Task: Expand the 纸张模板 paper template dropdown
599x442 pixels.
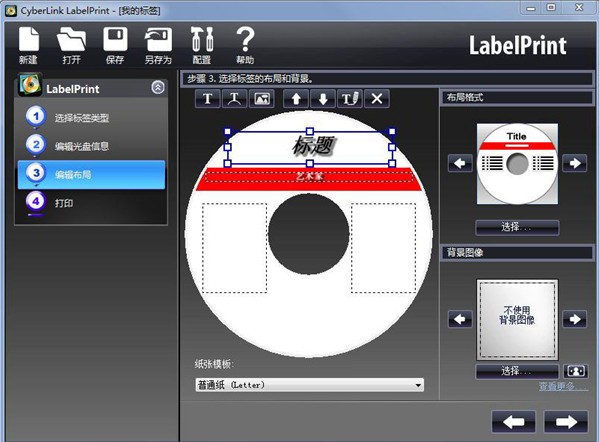Action: coord(309,385)
